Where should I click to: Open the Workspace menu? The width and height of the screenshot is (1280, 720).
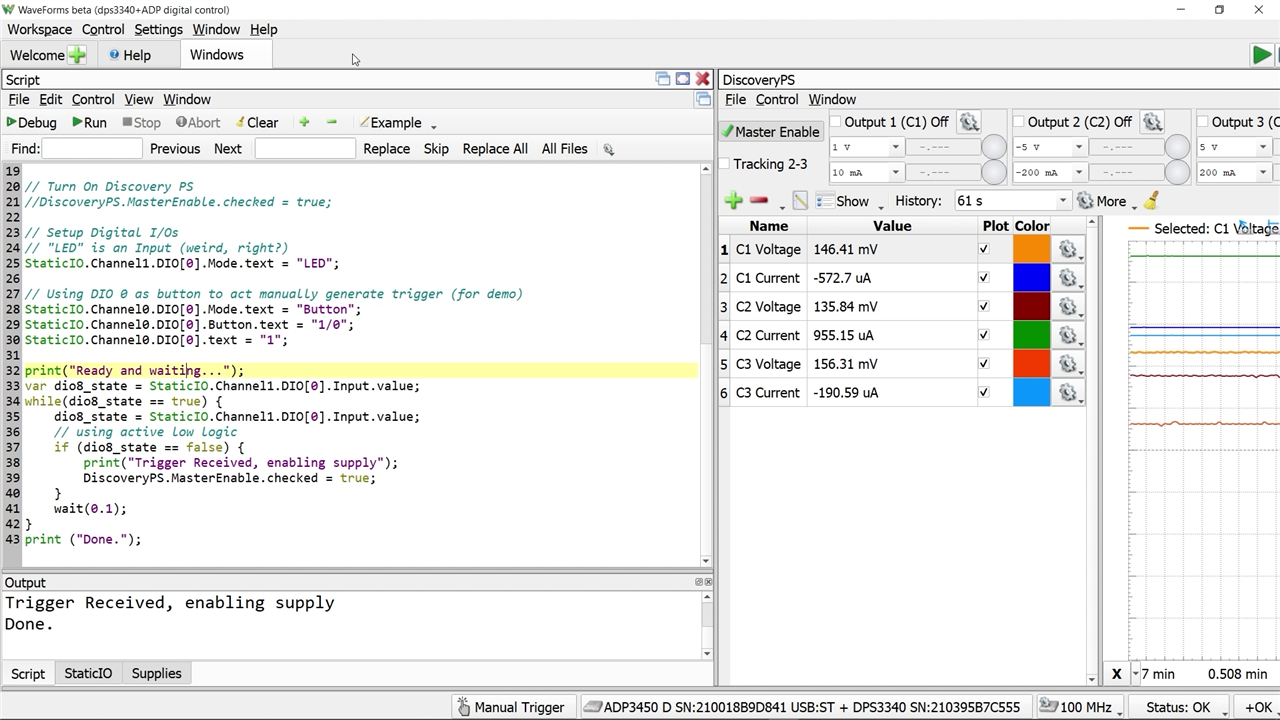point(39,29)
